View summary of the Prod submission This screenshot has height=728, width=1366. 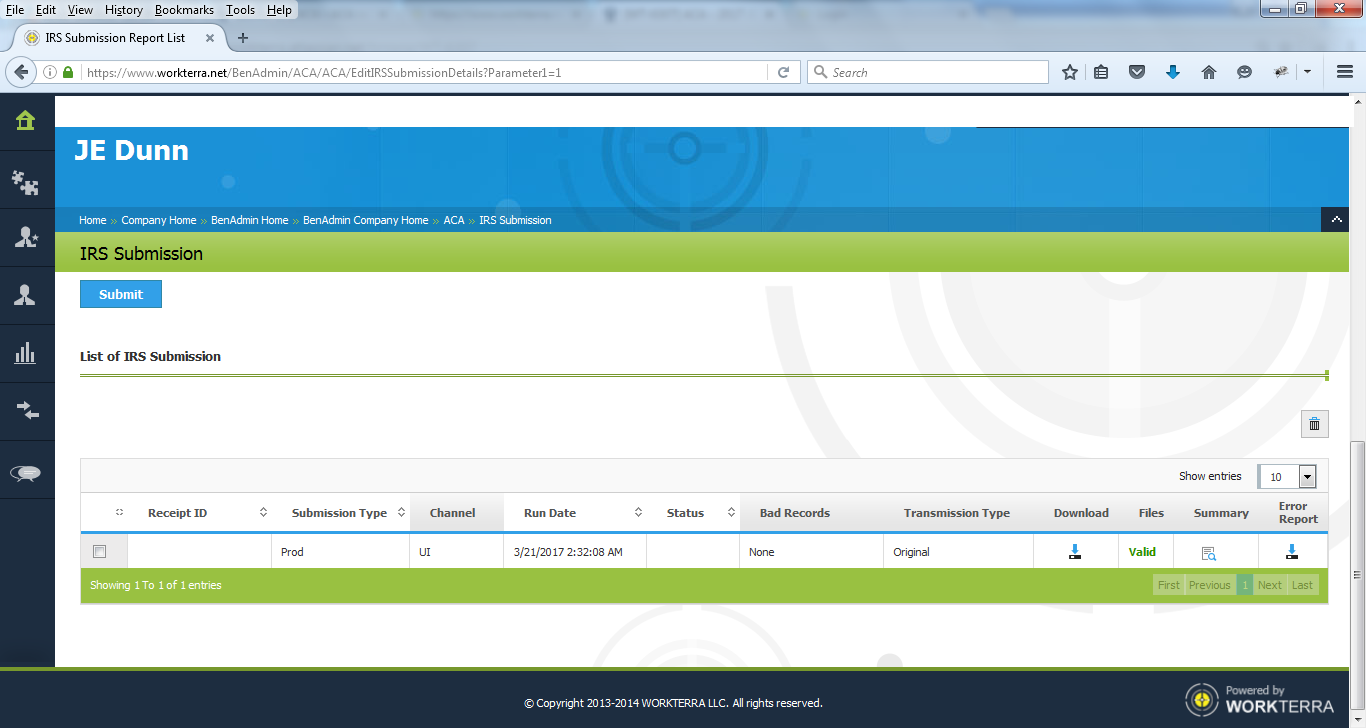click(1208, 553)
